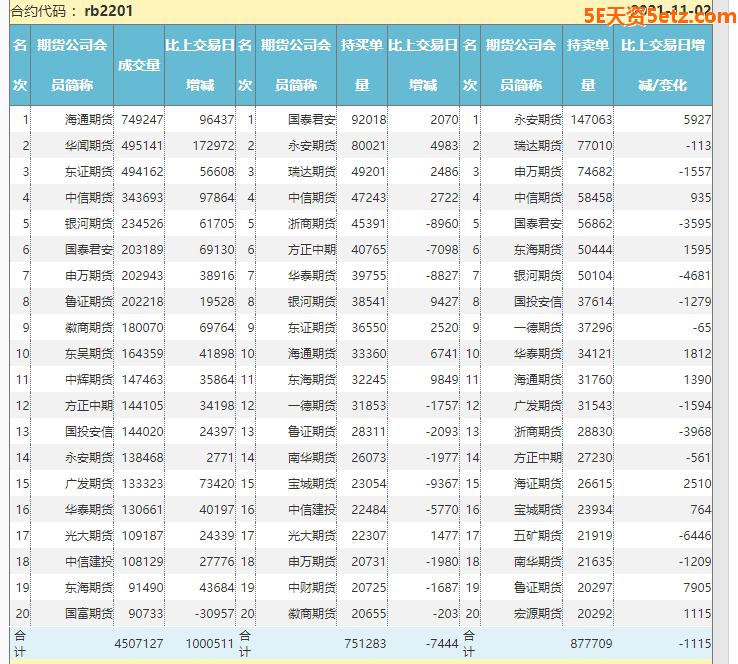Click the total long position 751283

pyautogui.click(x=364, y=644)
